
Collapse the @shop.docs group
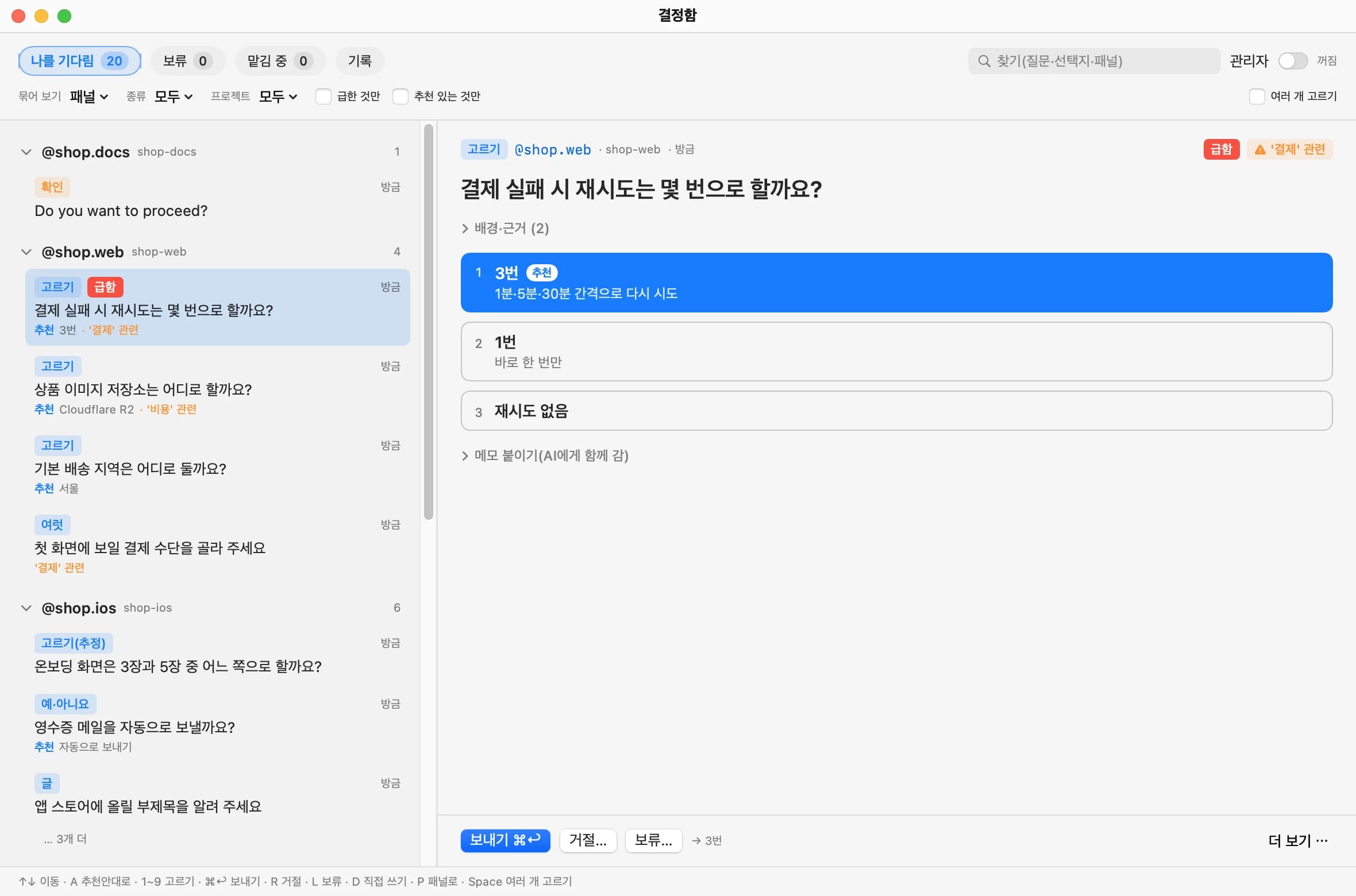[x=26, y=152]
